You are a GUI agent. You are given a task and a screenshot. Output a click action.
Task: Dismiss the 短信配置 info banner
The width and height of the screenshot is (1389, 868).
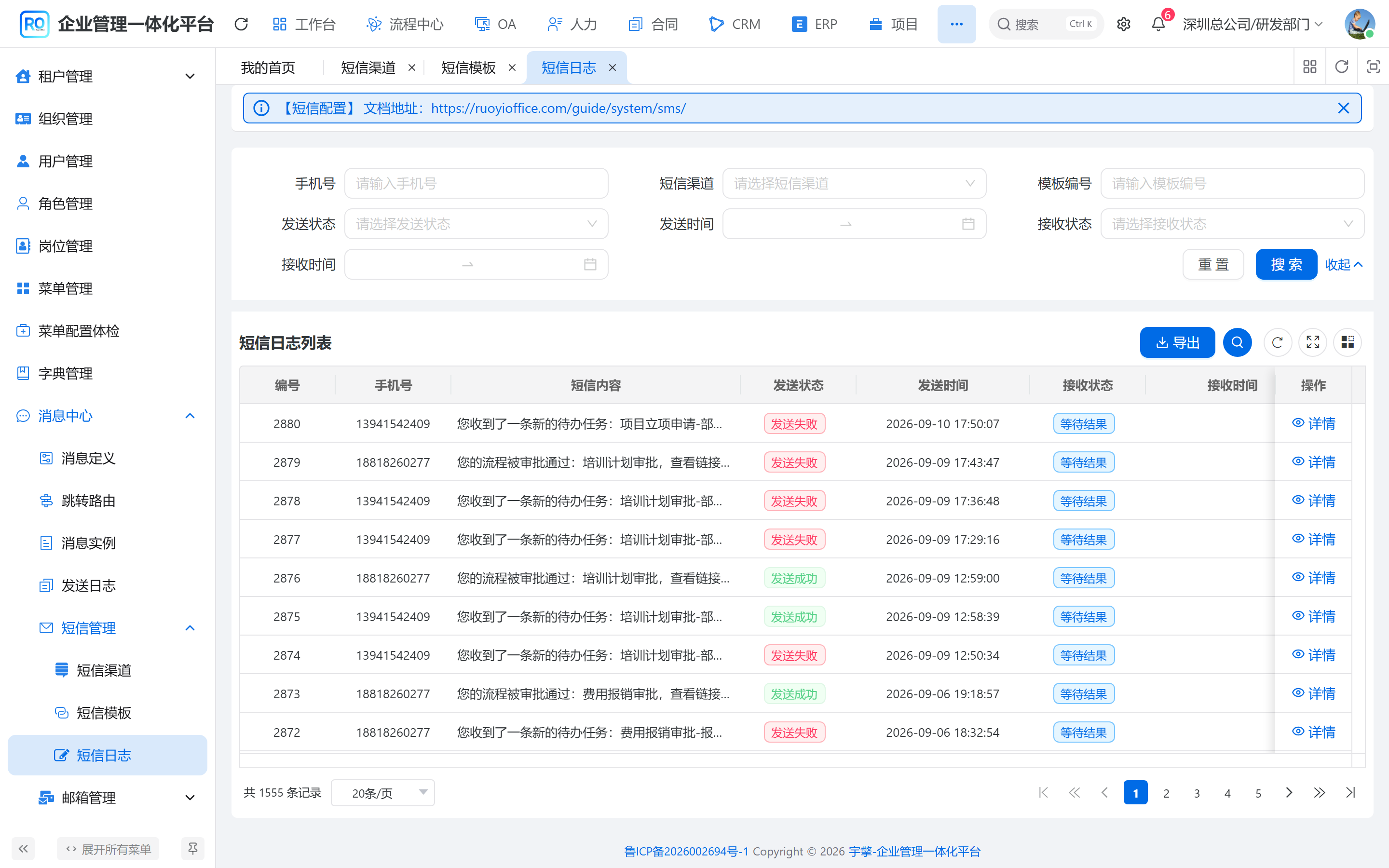point(1343,108)
